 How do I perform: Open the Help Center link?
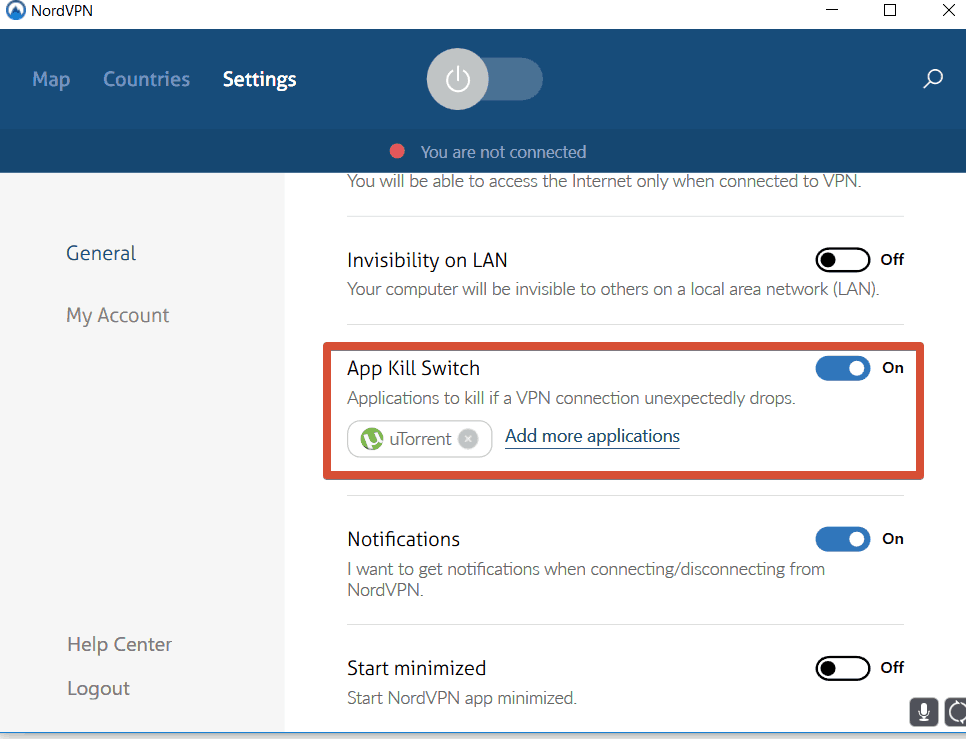[x=120, y=644]
